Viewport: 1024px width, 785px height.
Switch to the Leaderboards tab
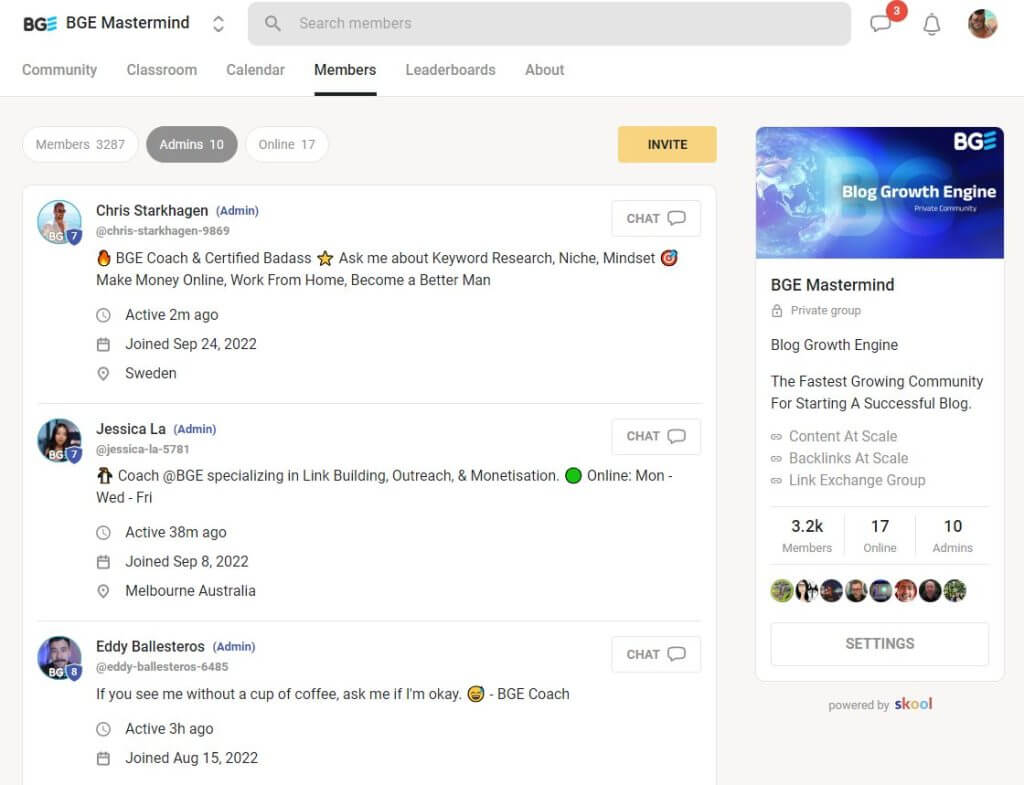pos(450,70)
